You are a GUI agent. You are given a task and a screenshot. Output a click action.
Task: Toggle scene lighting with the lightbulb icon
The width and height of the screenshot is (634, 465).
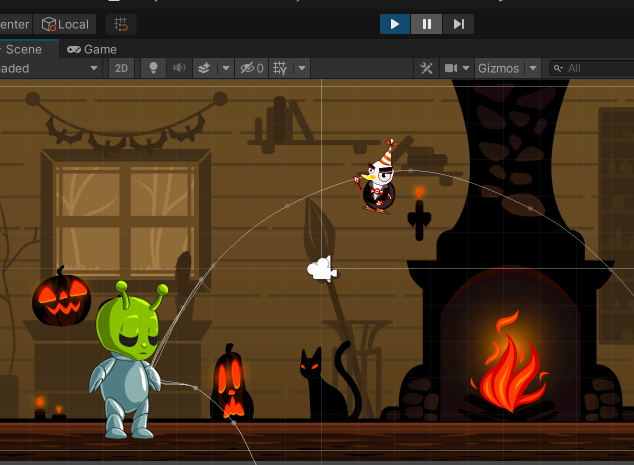tap(153, 68)
